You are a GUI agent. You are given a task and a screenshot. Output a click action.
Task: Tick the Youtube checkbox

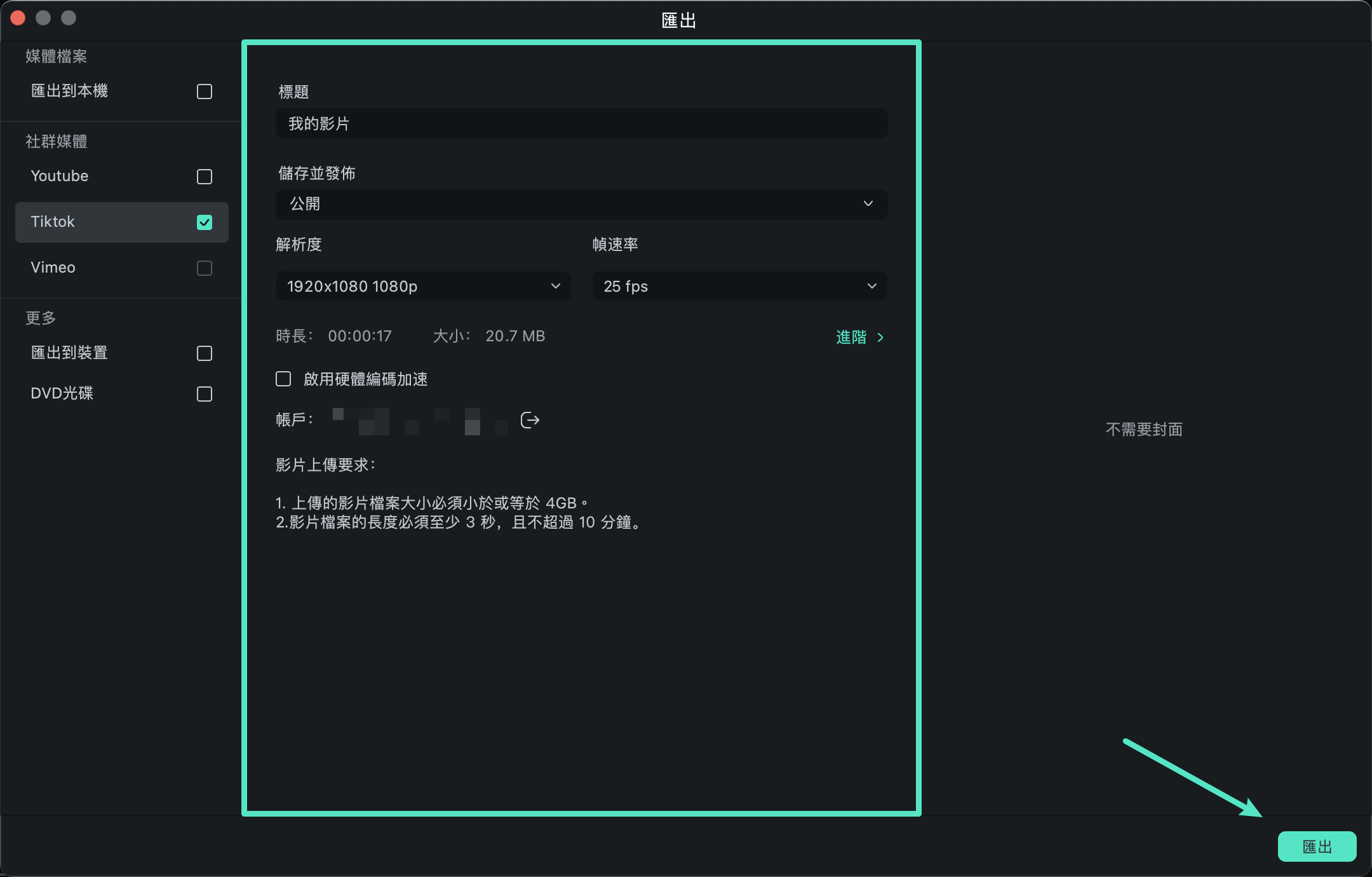pos(205,177)
